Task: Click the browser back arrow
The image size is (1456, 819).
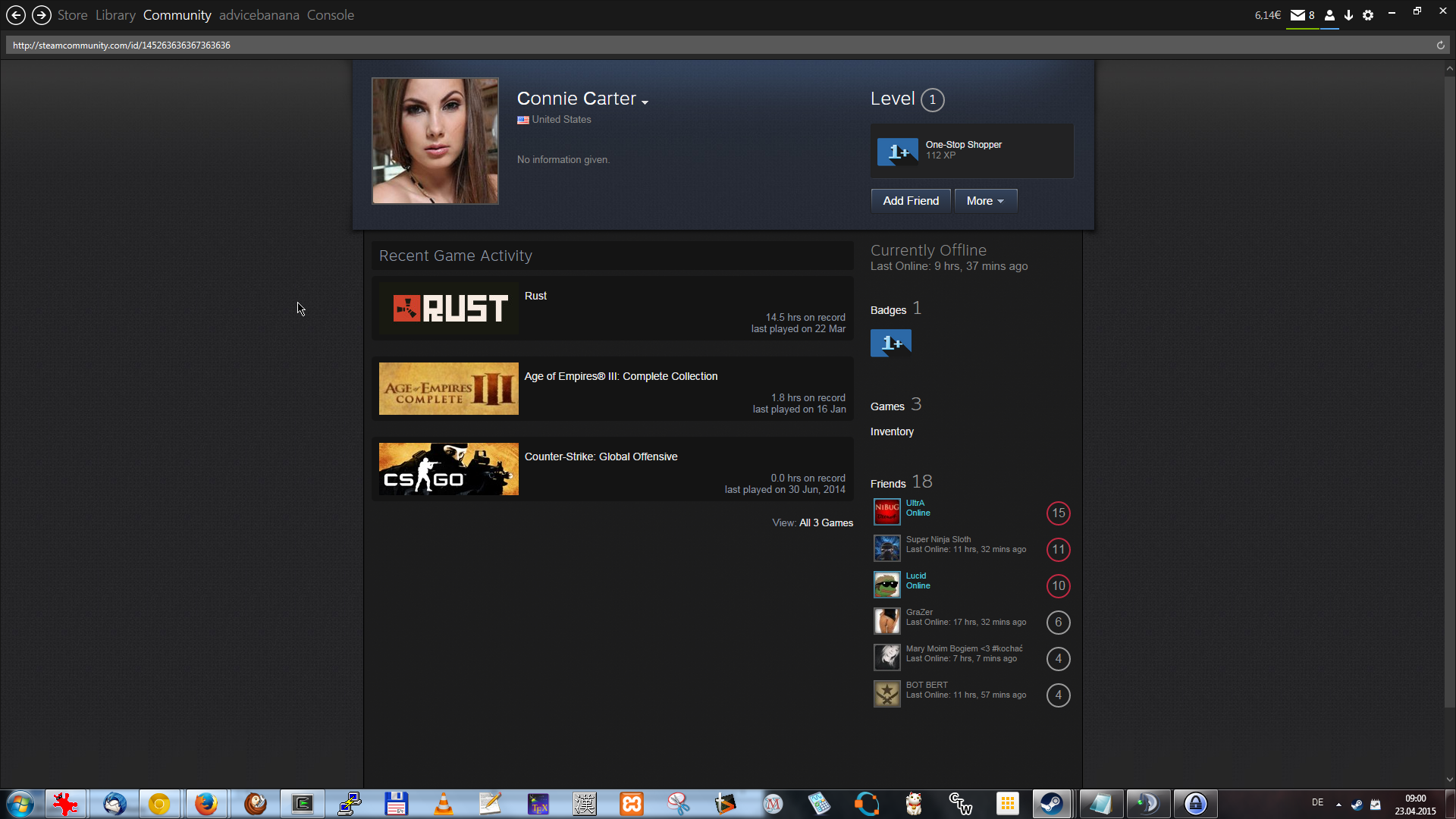Action: pyautogui.click(x=16, y=15)
